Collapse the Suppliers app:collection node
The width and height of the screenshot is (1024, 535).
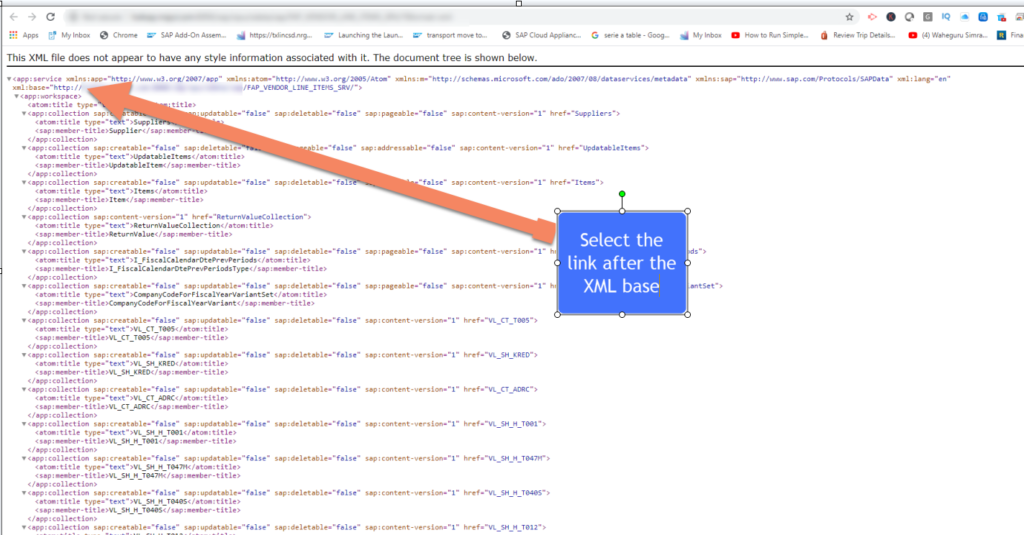25,113
